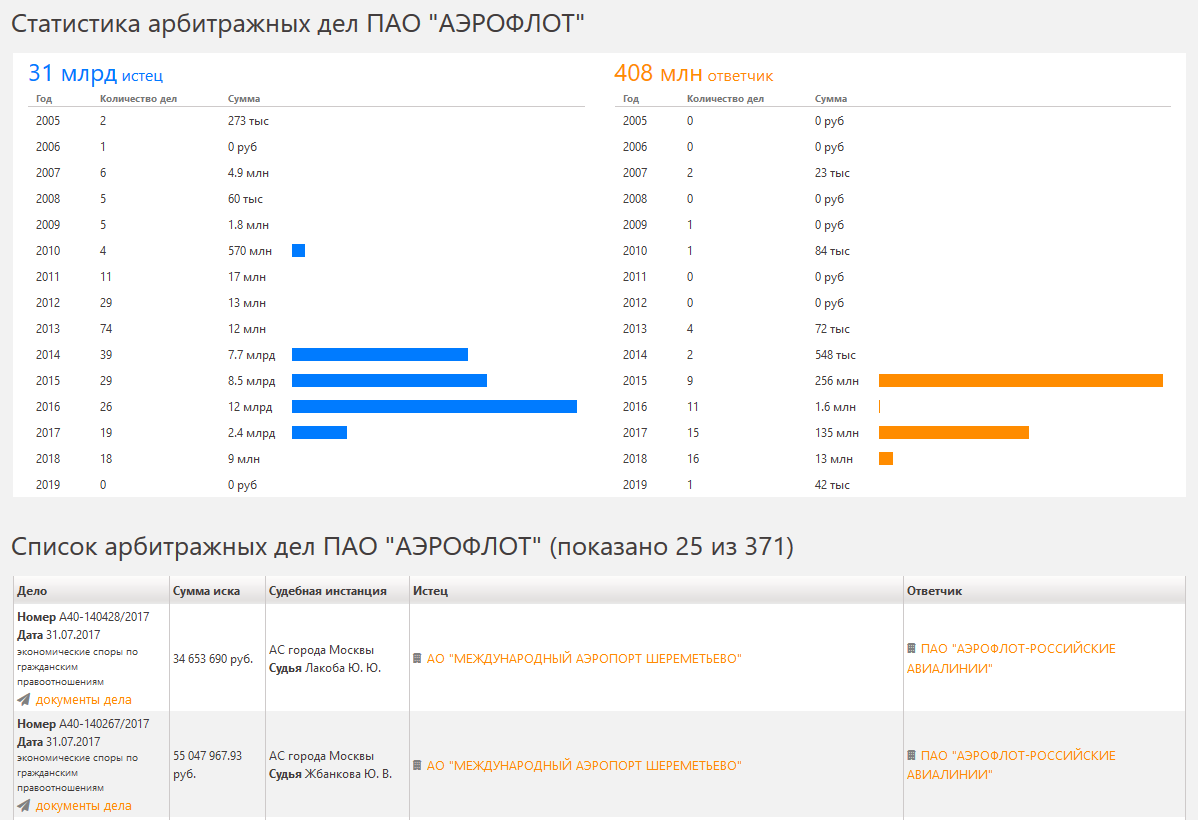Screen dimensions: 1198x820
Task: Click the blue 2016 plaintiff bar (12 млрд)
Action: click(434, 407)
